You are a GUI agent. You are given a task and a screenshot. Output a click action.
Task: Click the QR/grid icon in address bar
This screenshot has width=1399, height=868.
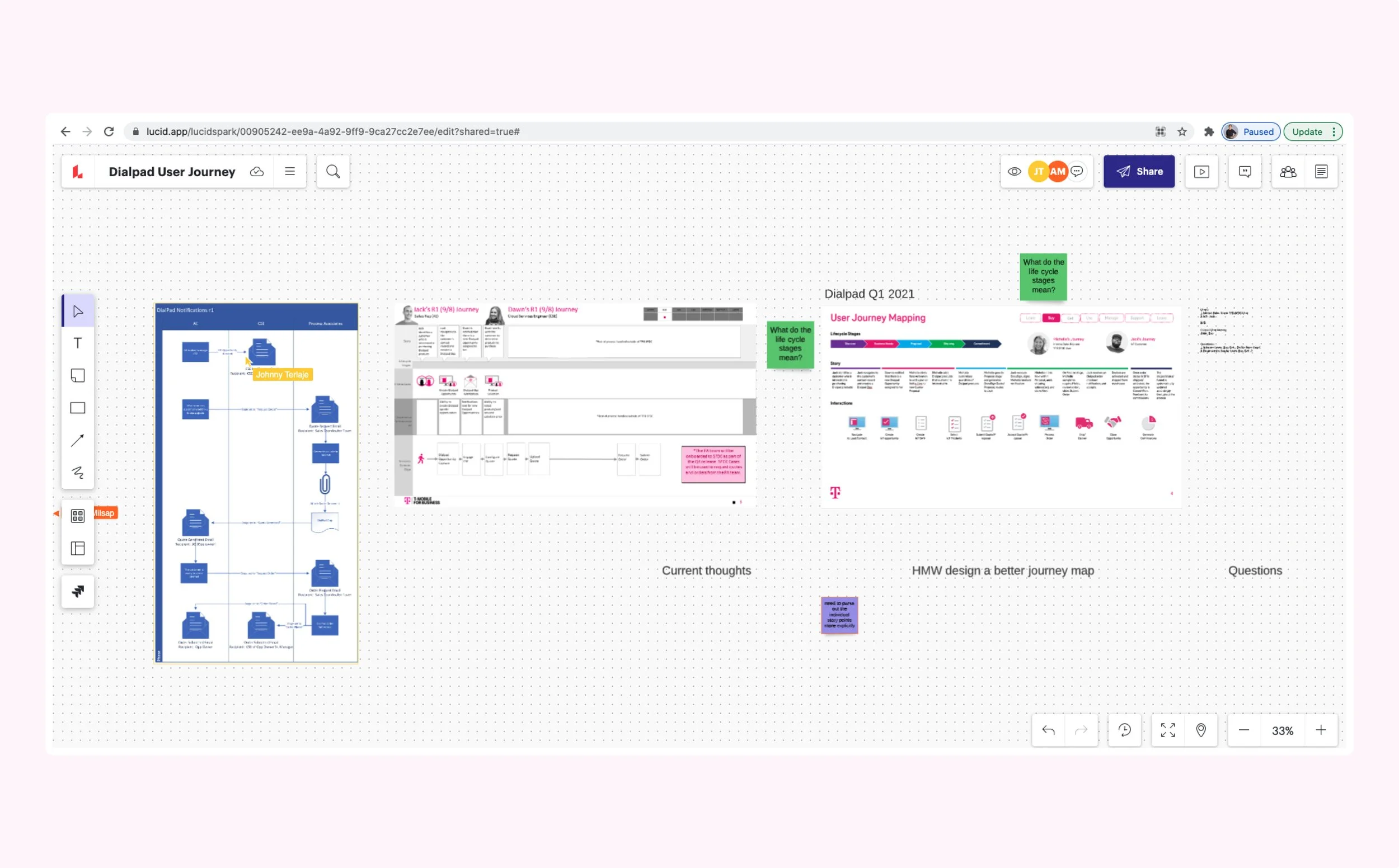coord(1161,131)
